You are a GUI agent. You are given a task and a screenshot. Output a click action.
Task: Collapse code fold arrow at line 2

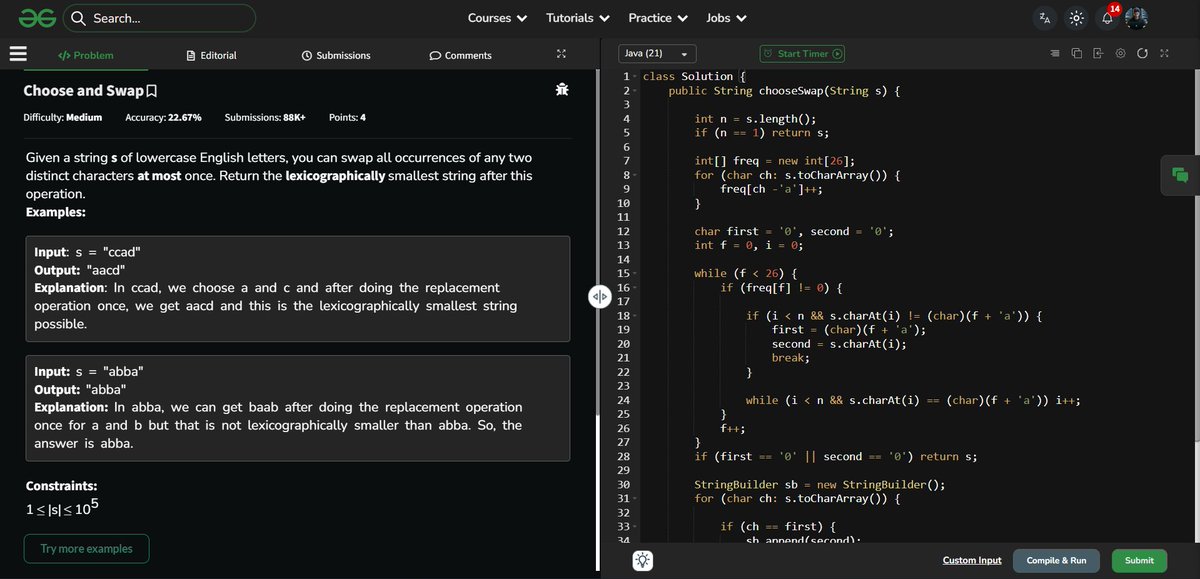tap(635, 91)
